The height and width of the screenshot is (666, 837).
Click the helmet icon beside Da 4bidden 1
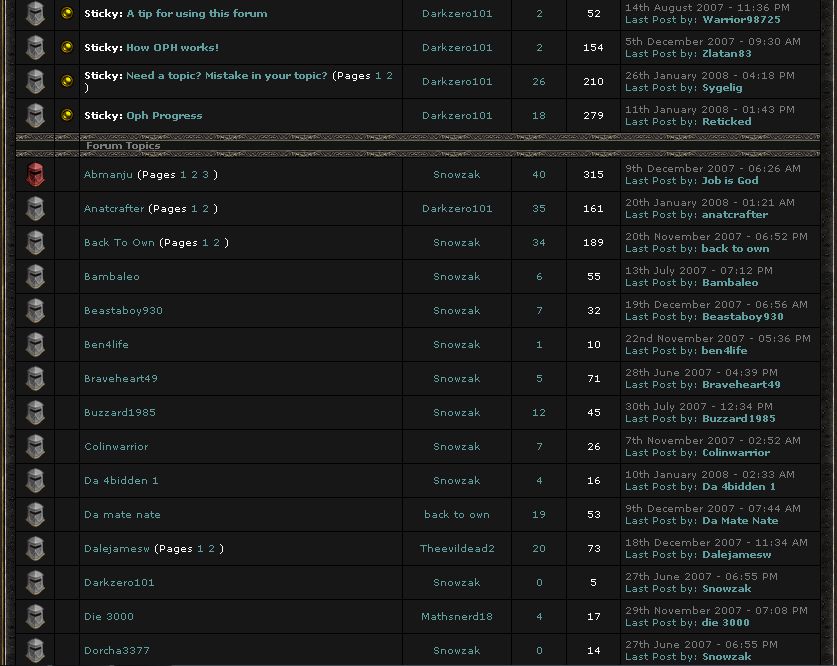(x=35, y=480)
